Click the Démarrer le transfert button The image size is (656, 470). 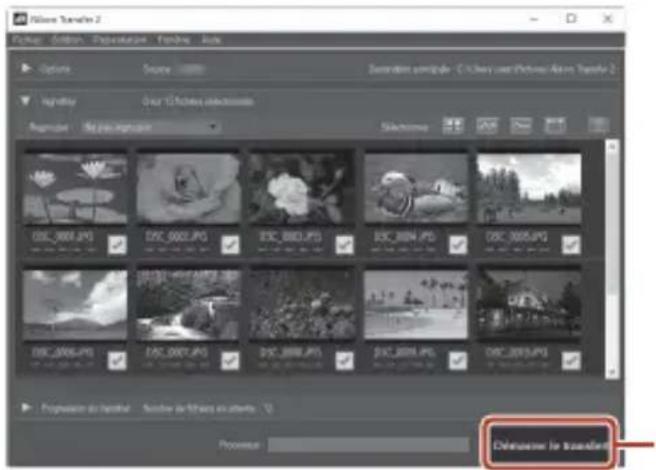pos(550,445)
